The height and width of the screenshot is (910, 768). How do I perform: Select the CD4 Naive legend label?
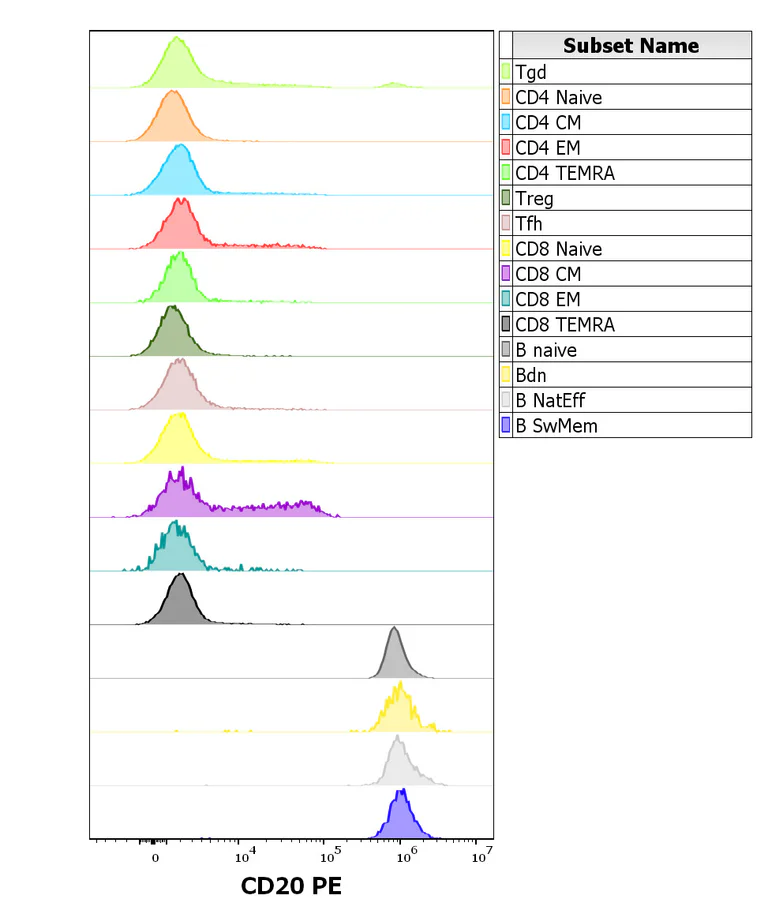click(x=558, y=97)
